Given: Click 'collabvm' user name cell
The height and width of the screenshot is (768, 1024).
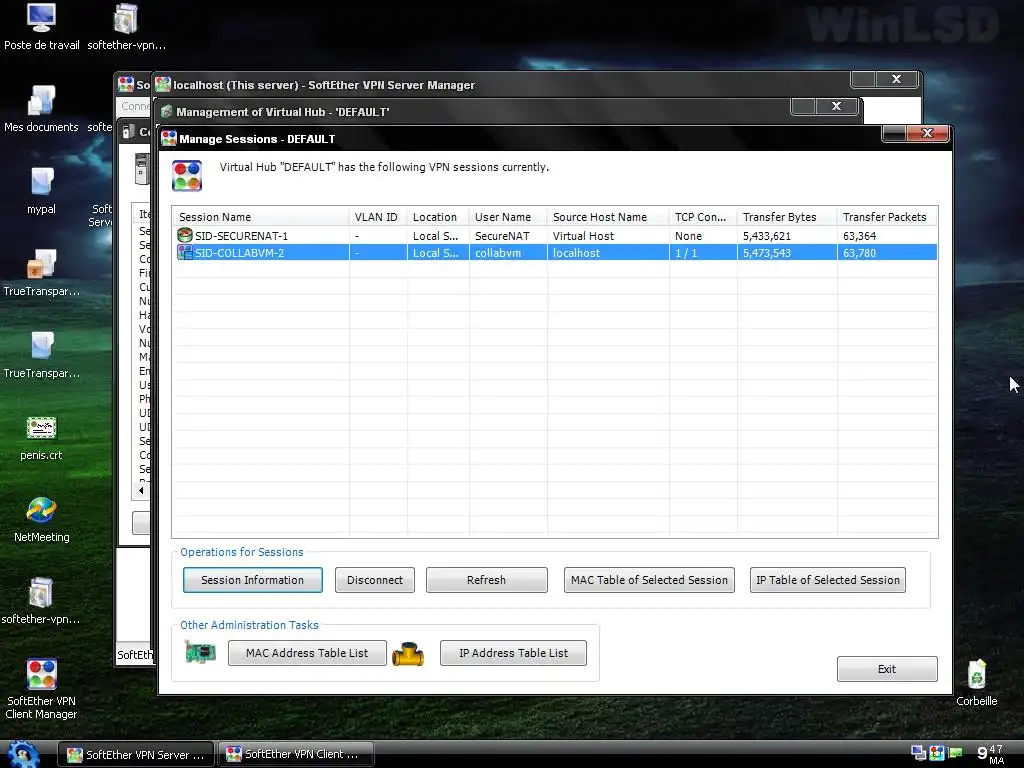Looking at the screenshot, I should click(498, 253).
